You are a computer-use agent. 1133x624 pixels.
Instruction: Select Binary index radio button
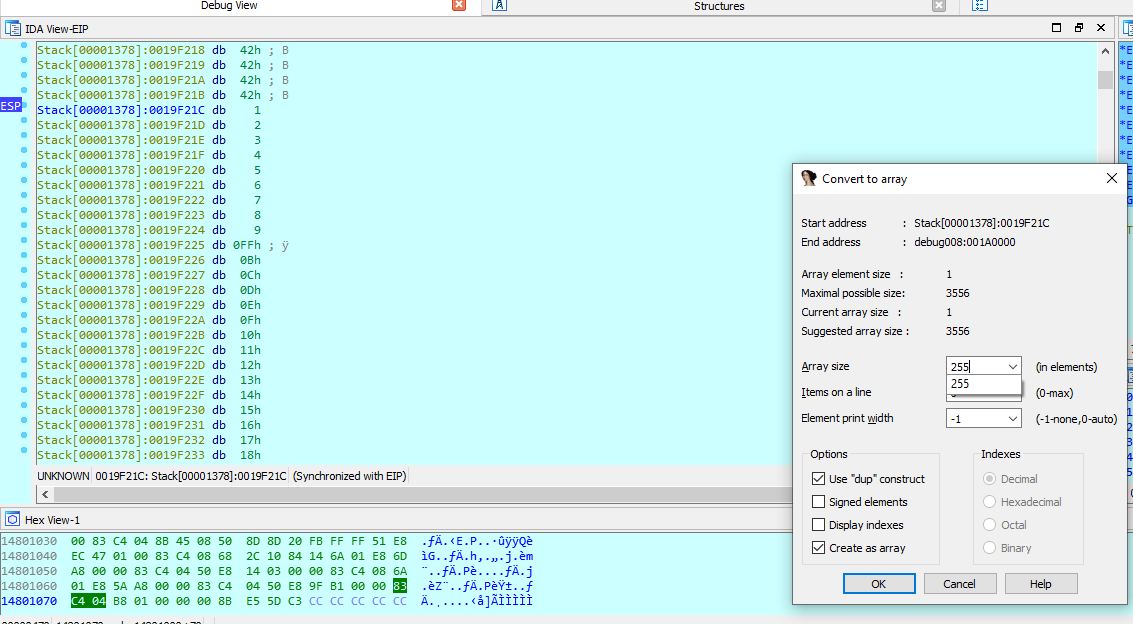tap(989, 548)
